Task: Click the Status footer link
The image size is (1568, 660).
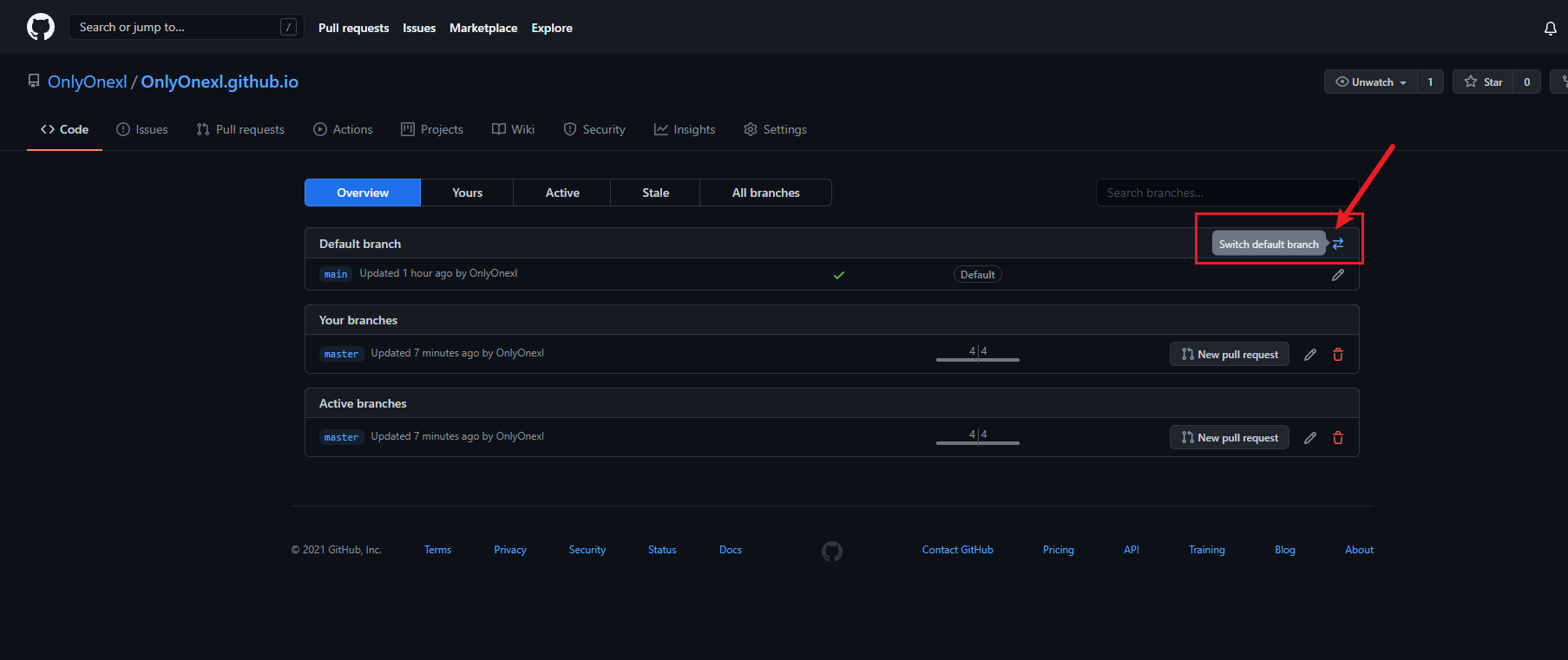Action: click(x=662, y=550)
